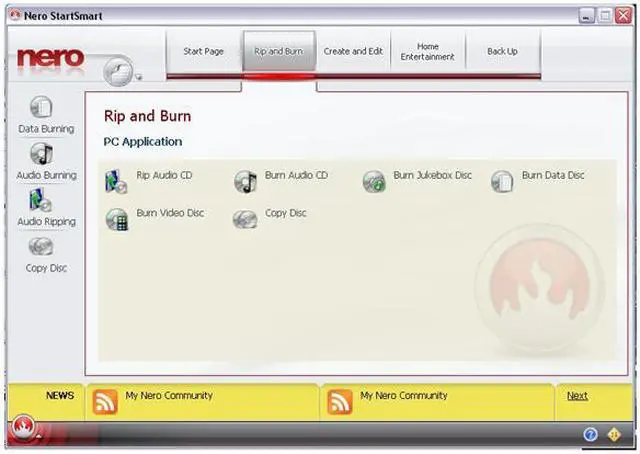Select the Rip and Burn tab
The height and width of the screenshot is (454, 640).
pyautogui.click(x=279, y=51)
